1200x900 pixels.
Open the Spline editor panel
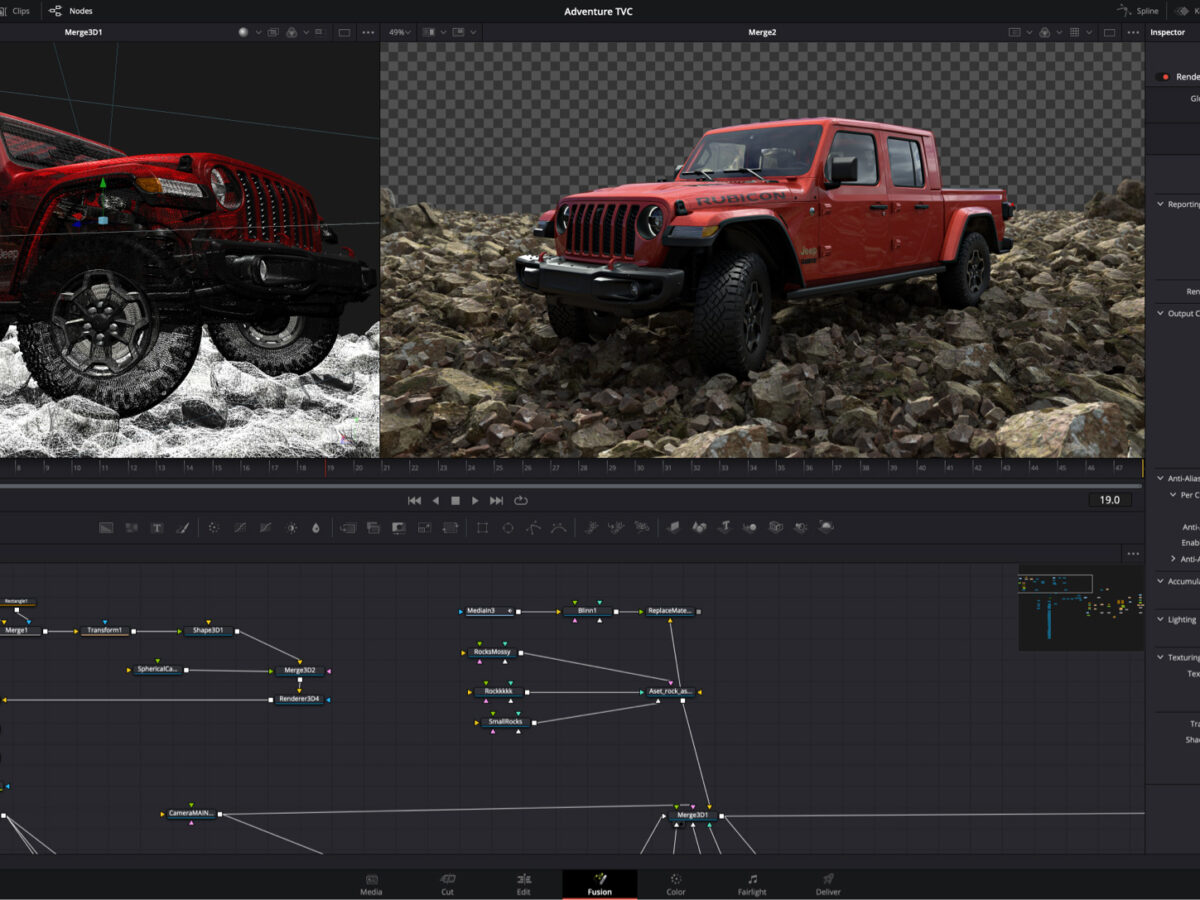coord(1138,11)
